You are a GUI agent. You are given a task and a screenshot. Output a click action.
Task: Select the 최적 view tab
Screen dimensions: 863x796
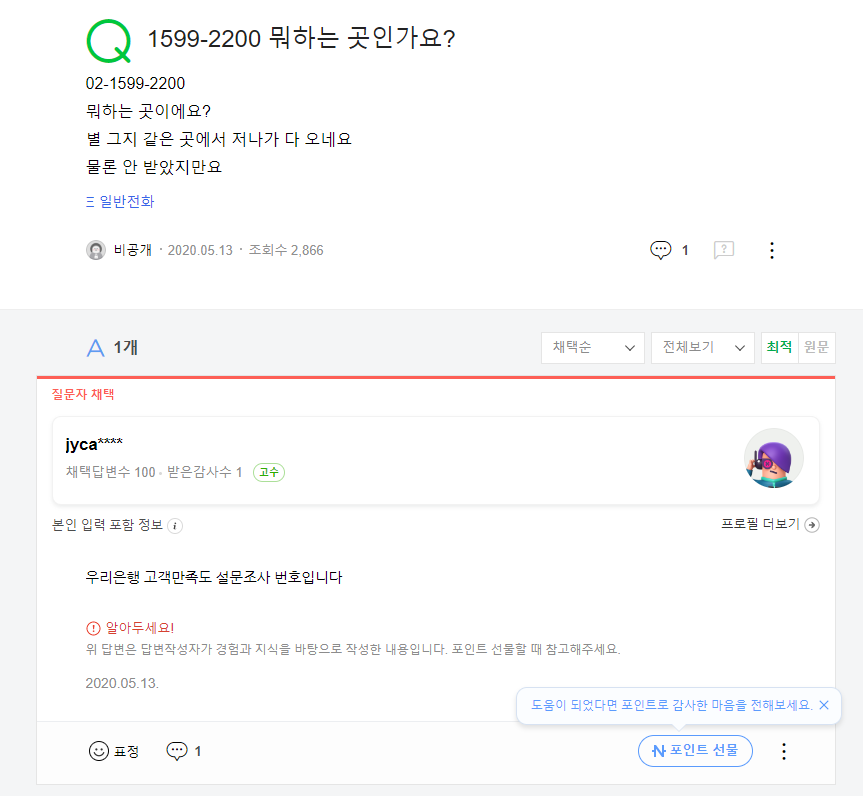tap(779, 347)
